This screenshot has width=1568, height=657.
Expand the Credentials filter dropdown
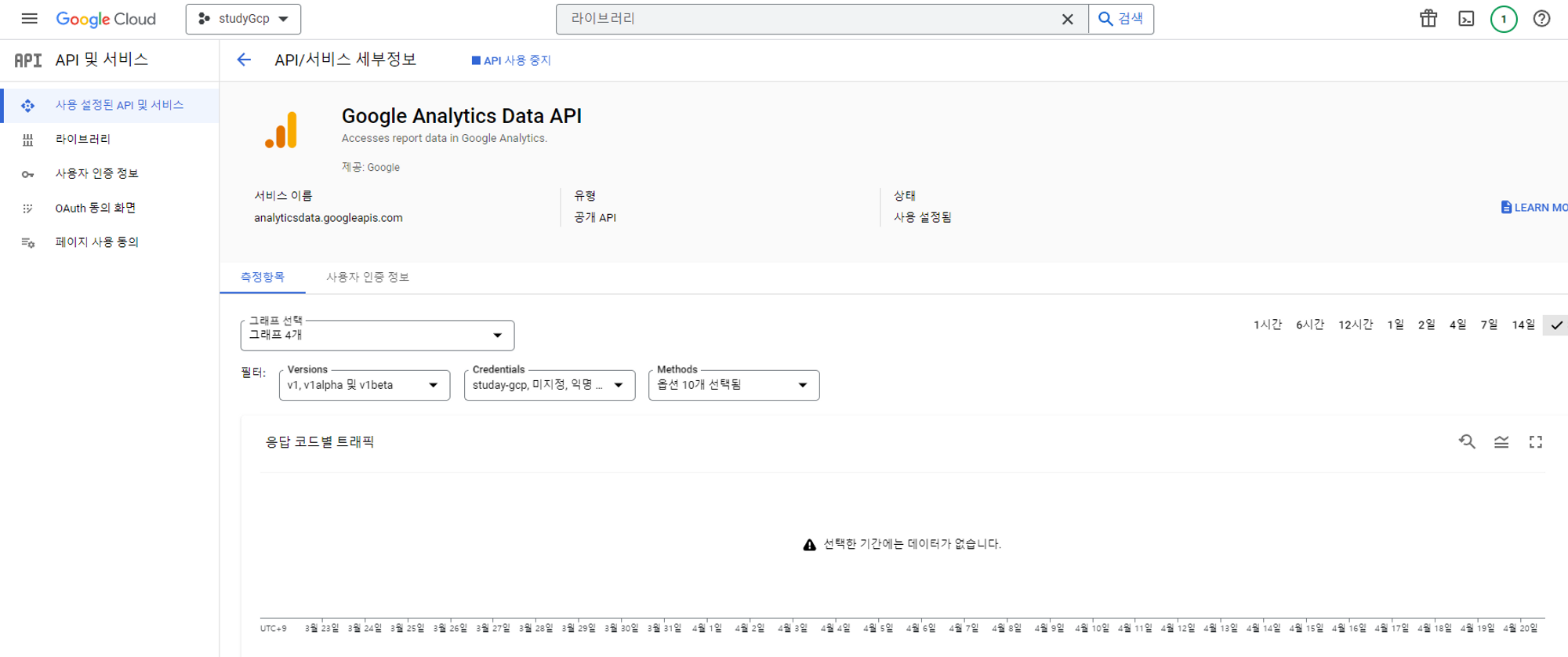550,385
